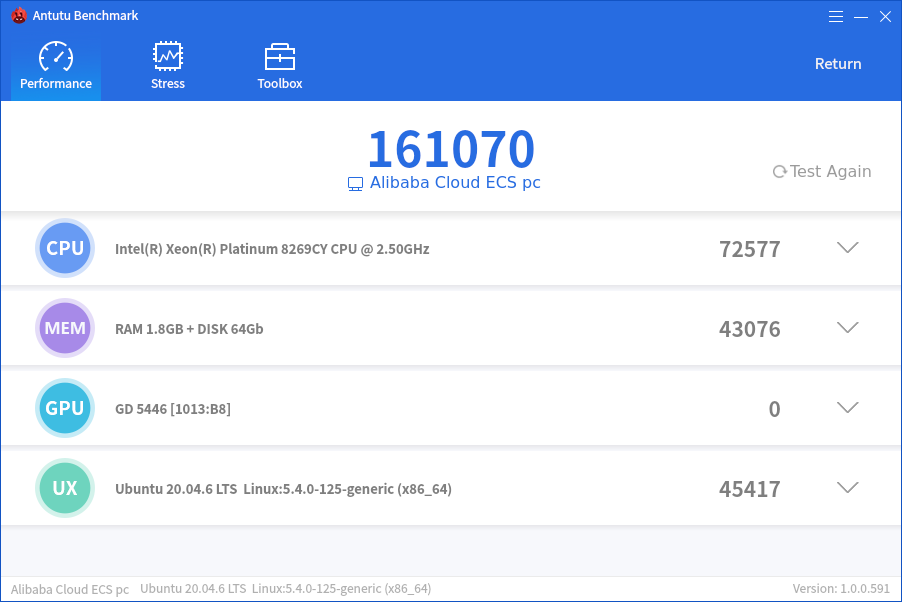This screenshot has width=902, height=602.
Task: Click the CPU round badge icon
Action: coord(65,248)
